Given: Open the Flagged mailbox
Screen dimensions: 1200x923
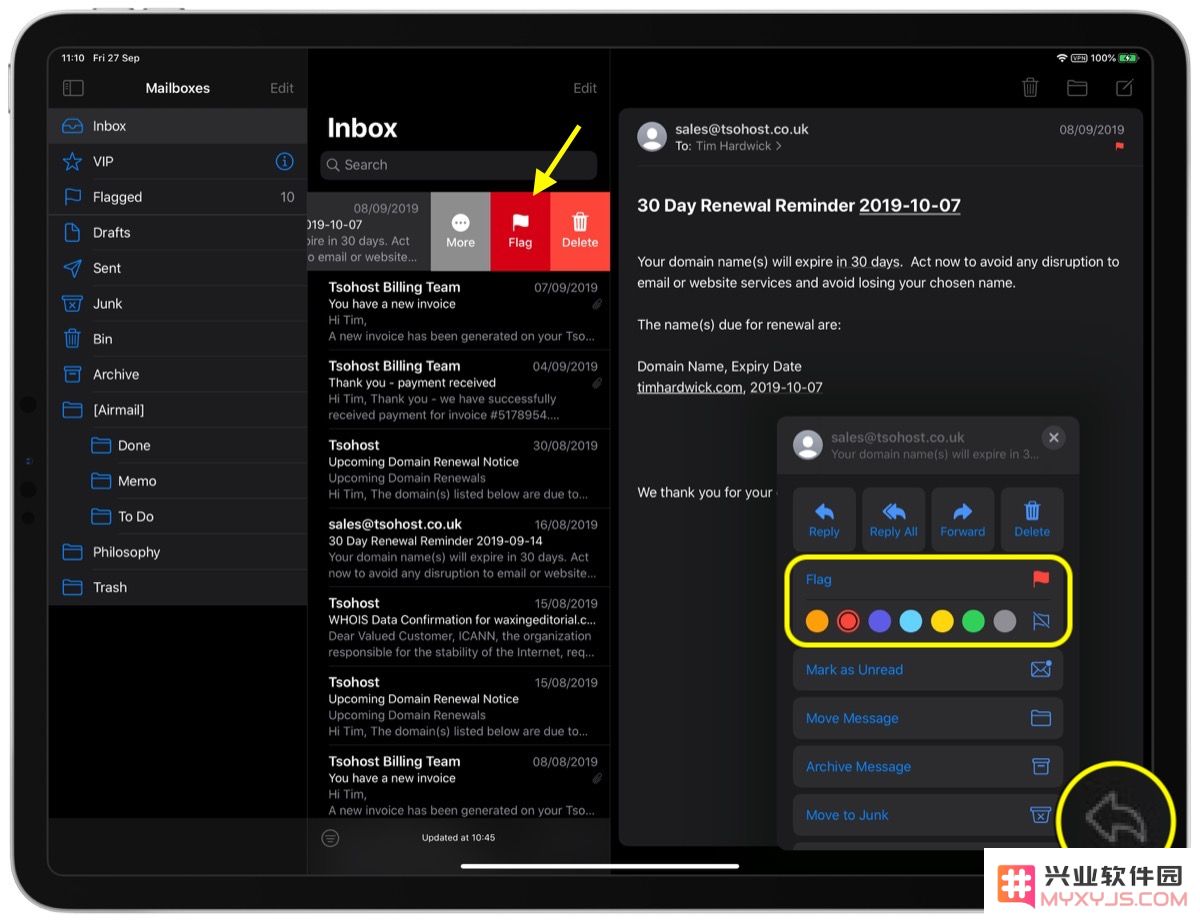Looking at the screenshot, I should coord(178,197).
